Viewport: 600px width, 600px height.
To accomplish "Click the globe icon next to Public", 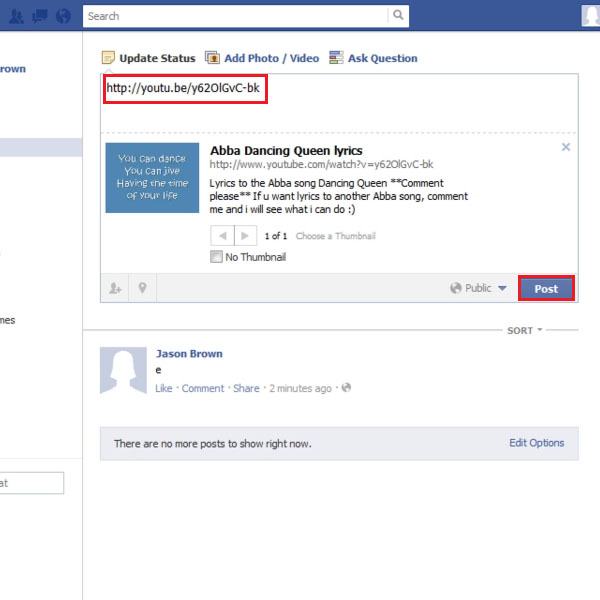I will pyautogui.click(x=456, y=288).
